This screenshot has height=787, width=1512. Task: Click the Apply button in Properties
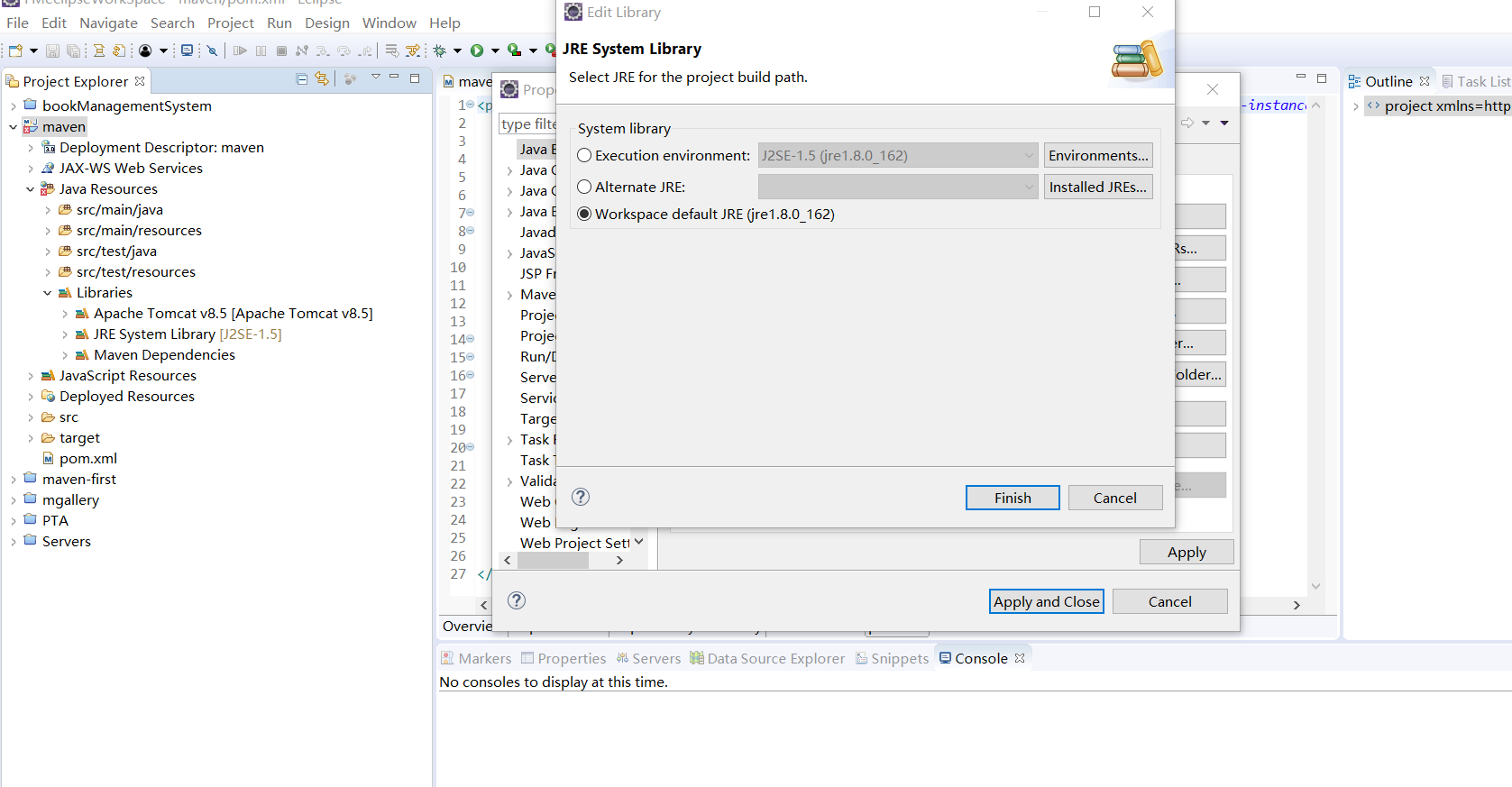pos(1187,552)
